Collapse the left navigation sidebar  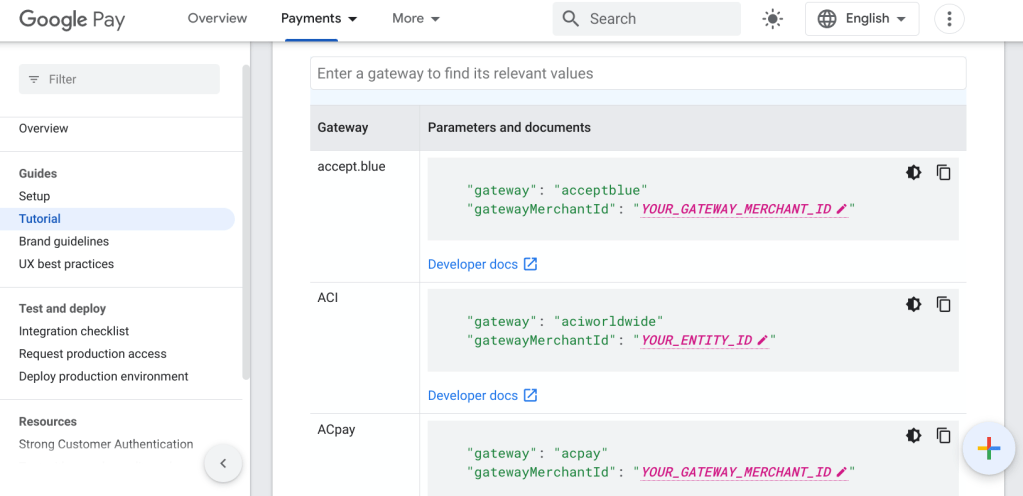click(223, 463)
